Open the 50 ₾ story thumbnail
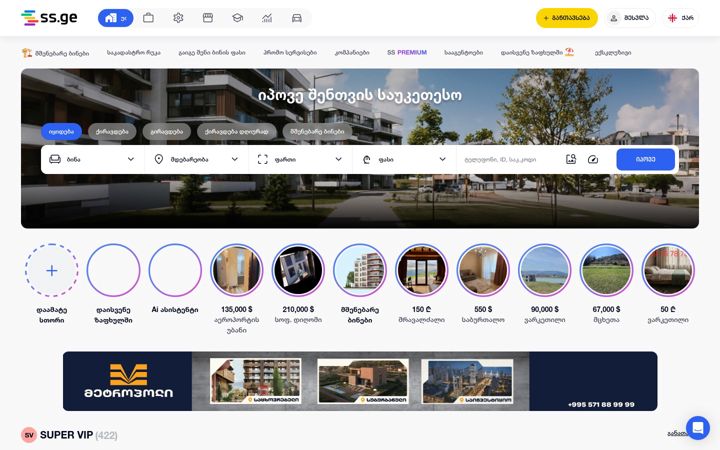This screenshot has height=450, width=720. coord(668,270)
